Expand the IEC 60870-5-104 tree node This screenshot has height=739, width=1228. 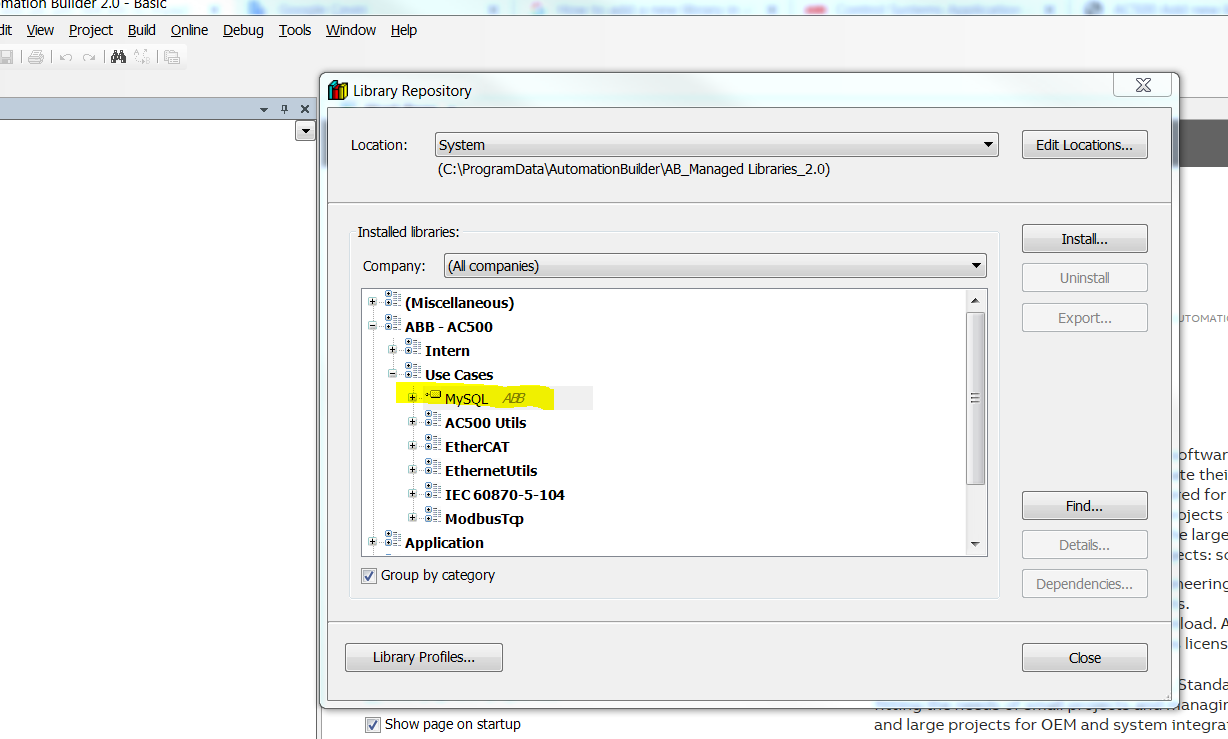tap(412, 494)
